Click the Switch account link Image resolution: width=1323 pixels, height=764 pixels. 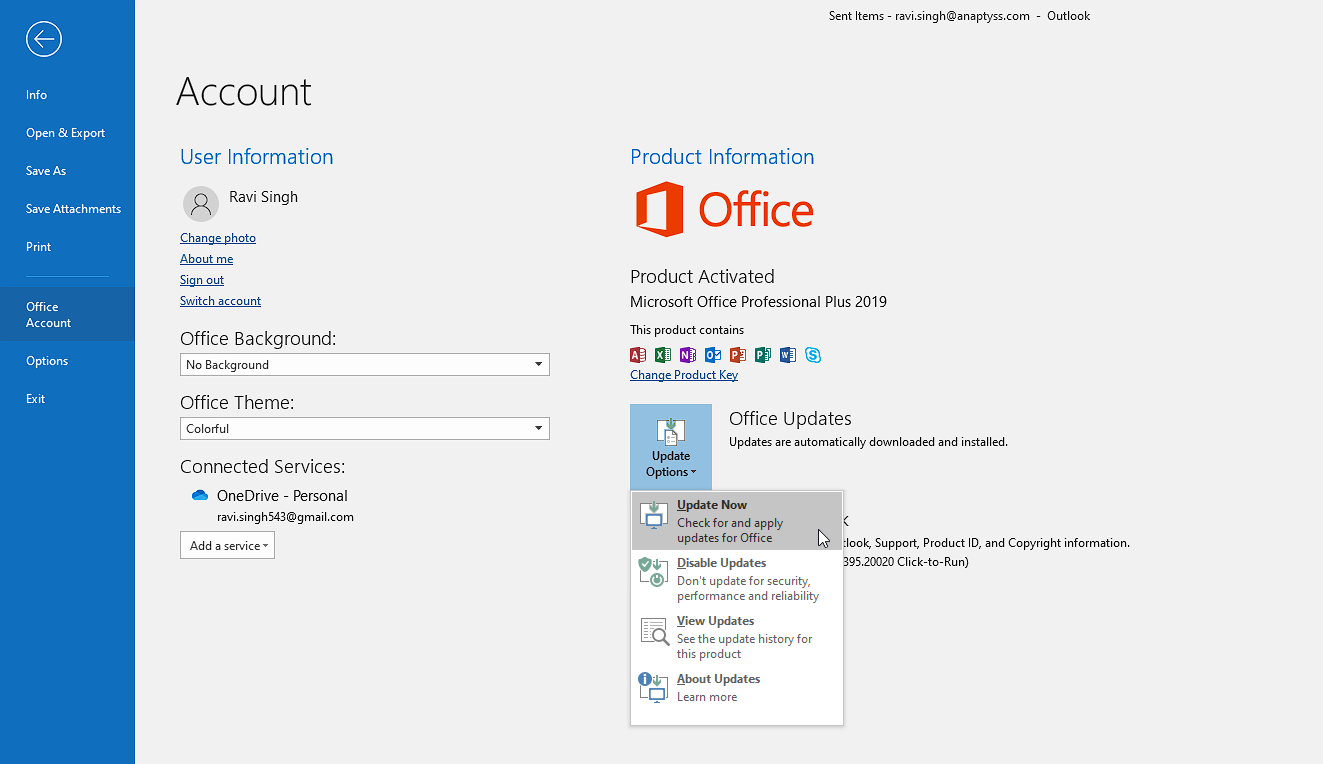point(220,301)
